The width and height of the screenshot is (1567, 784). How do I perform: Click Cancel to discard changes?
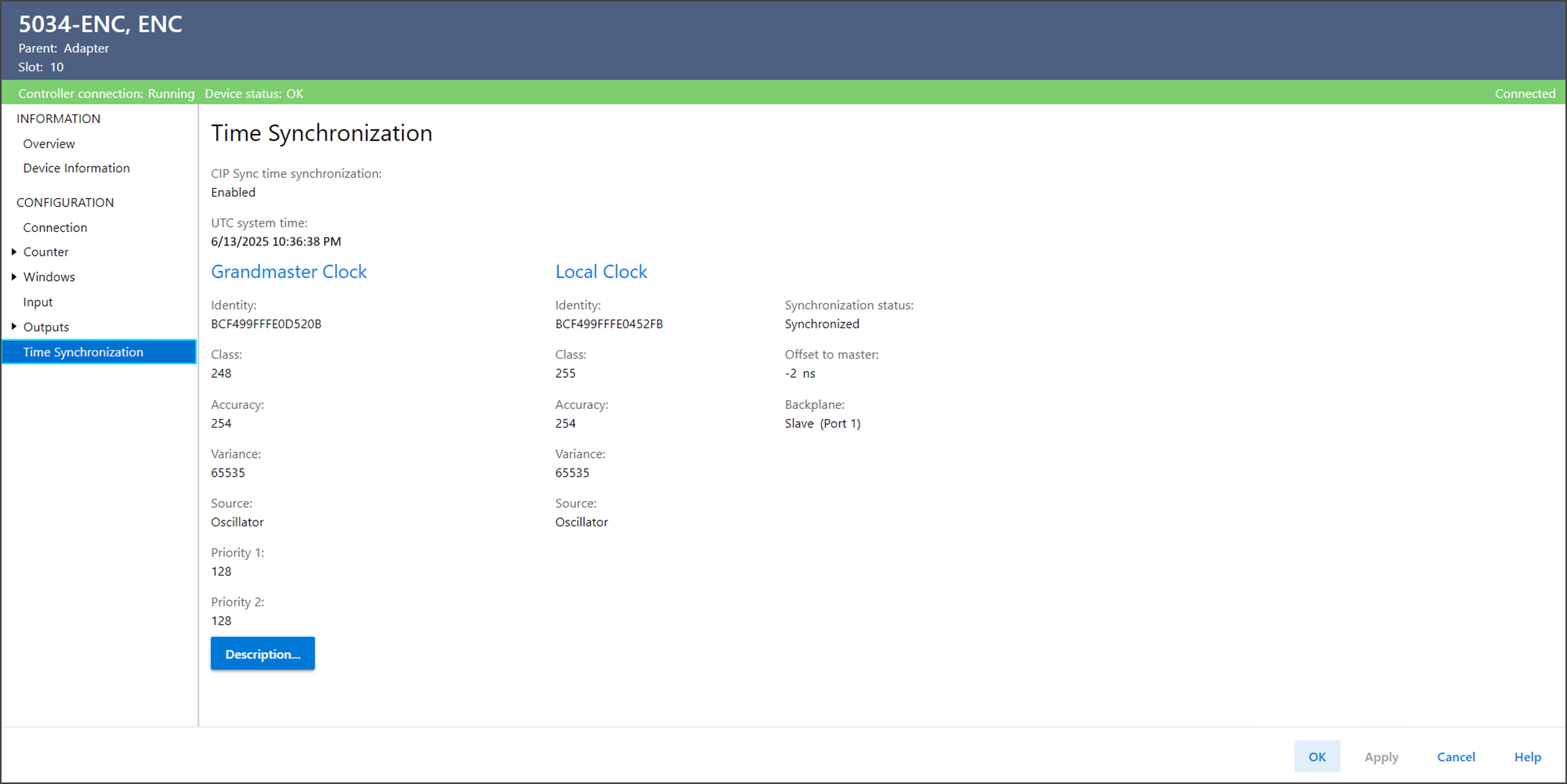pyautogui.click(x=1455, y=757)
